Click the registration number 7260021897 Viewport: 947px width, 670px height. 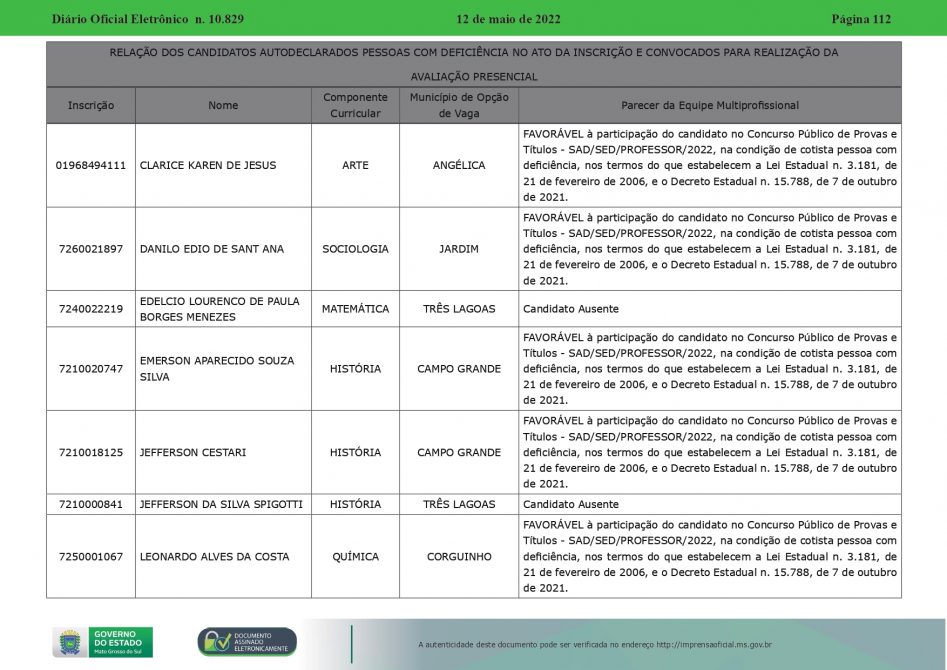[91, 249]
